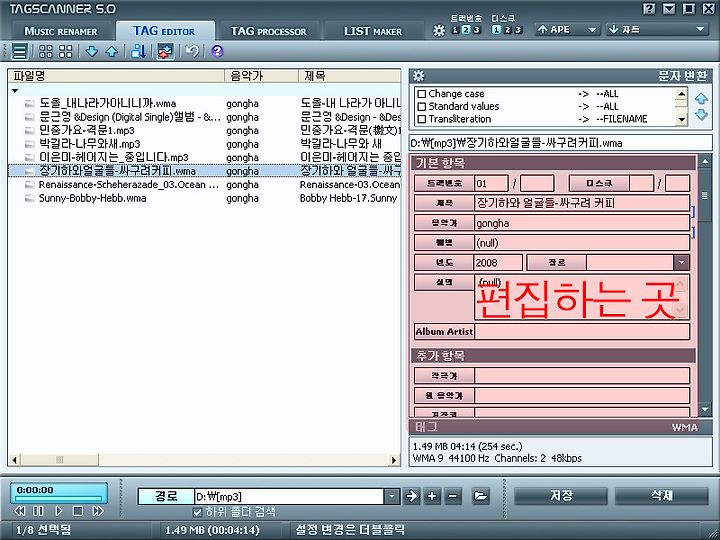
Task: Sort by the 제목 column header
Action: (x=349, y=76)
